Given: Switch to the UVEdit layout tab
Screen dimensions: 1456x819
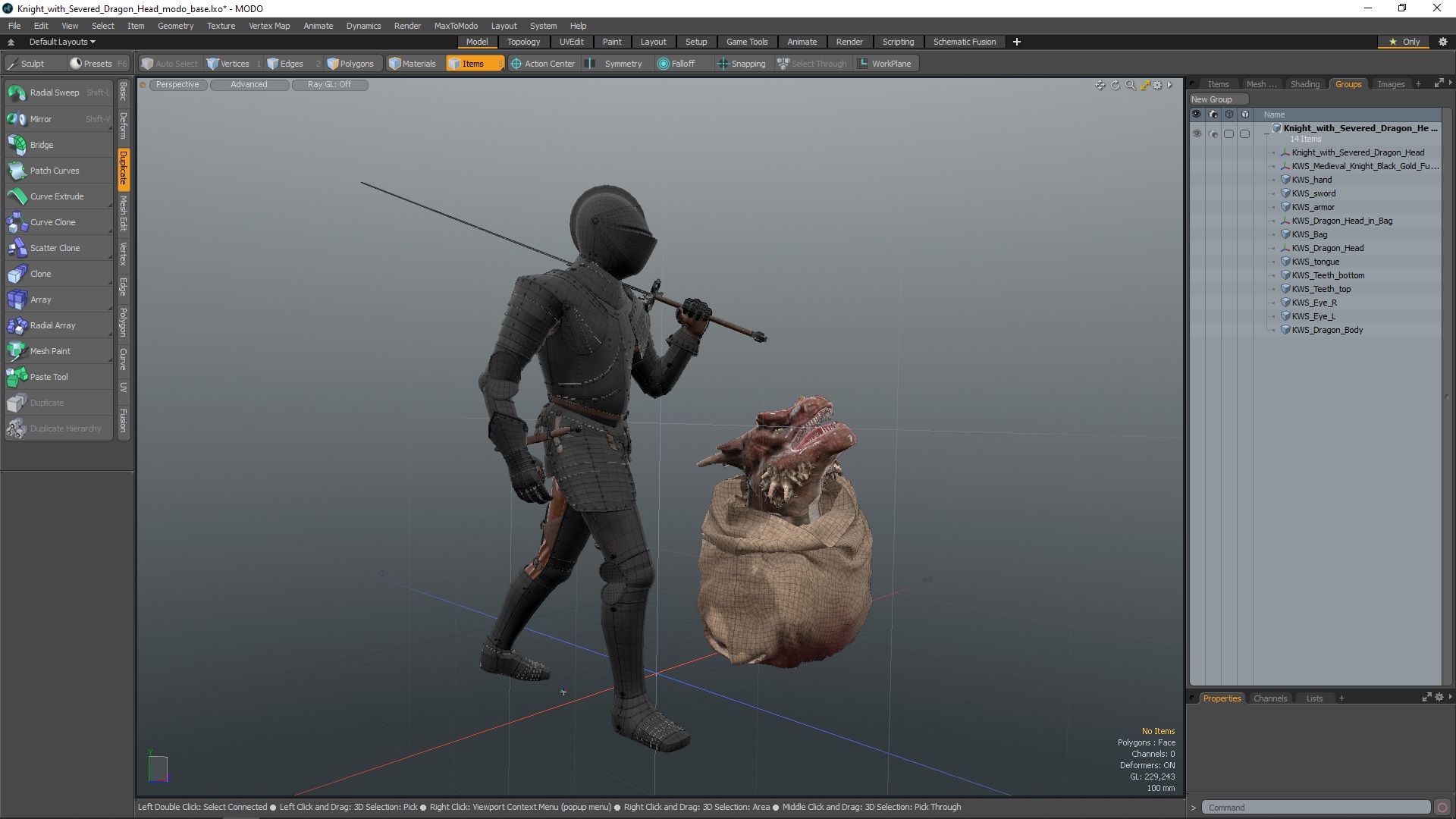Looking at the screenshot, I should [571, 42].
